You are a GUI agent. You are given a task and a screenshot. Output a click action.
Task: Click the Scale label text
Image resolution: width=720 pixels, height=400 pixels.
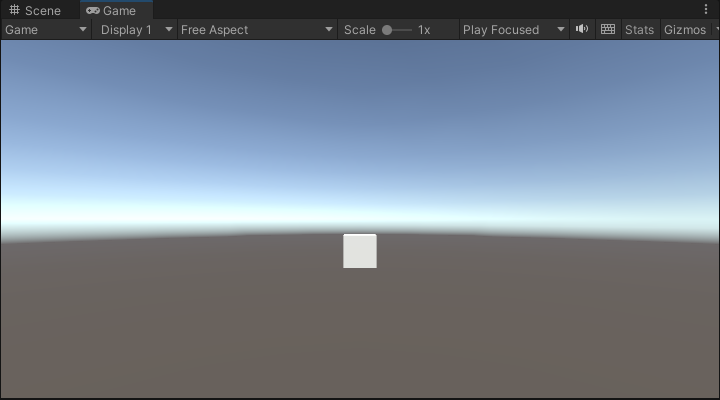click(x=359, y=29)
